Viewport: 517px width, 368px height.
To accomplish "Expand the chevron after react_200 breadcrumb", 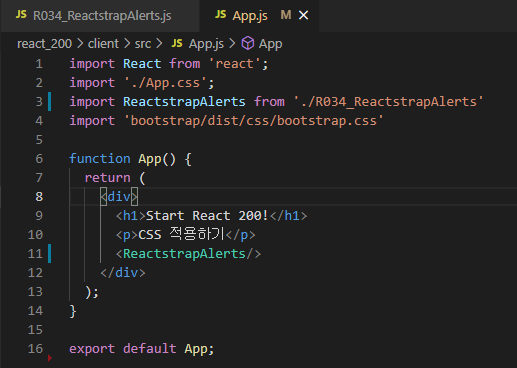I will pos(80,43).
